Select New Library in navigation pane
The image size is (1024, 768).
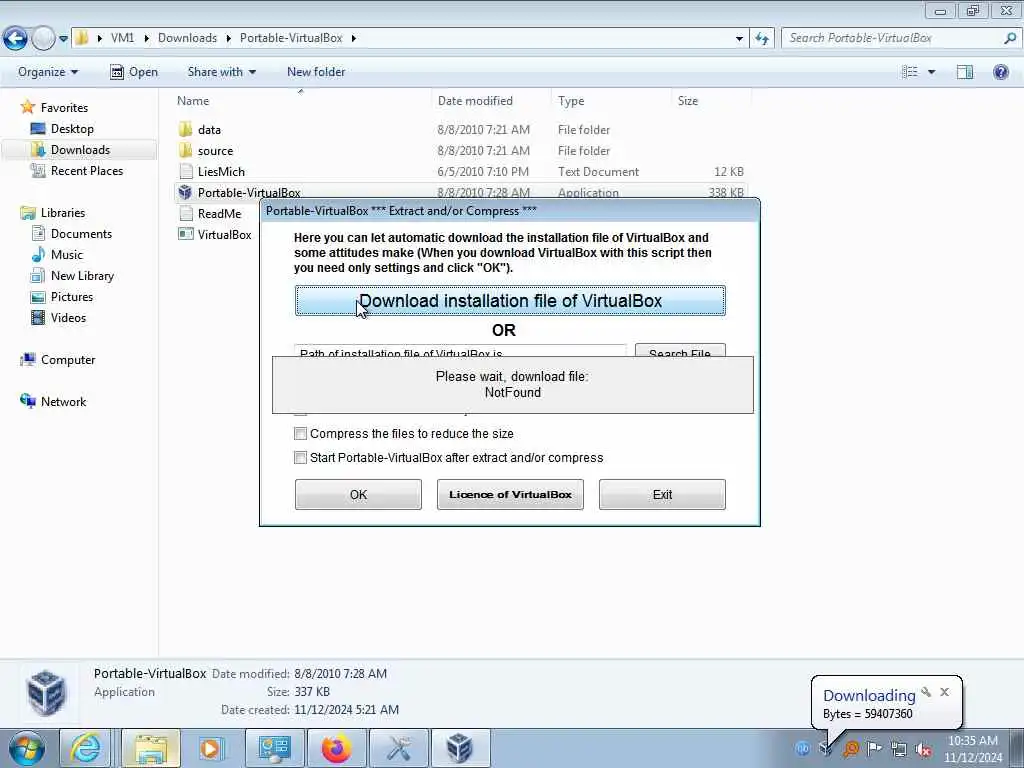coord(82,276)
